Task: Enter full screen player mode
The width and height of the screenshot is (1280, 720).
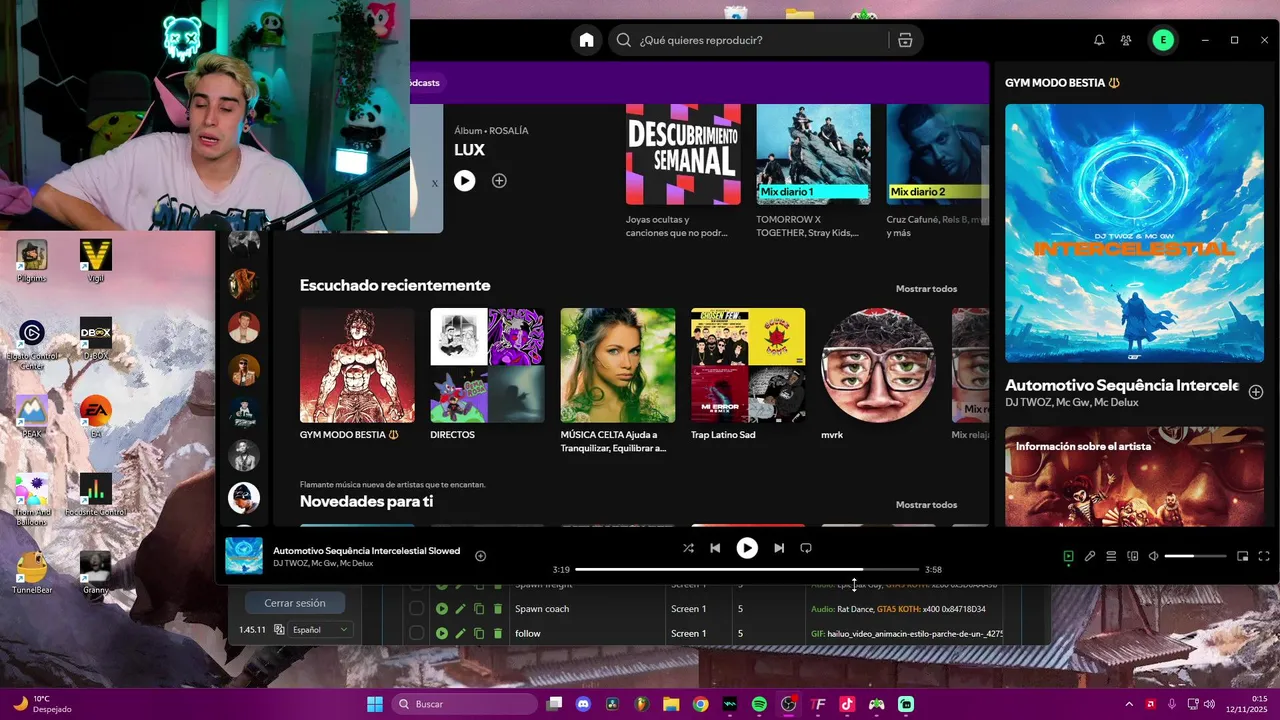Action: click(1264, 556)
